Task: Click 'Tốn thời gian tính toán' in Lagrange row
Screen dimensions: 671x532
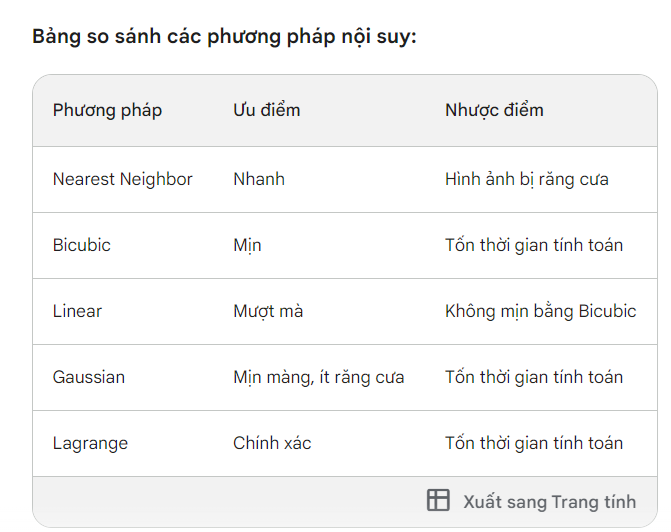Action: [x=533, y=443]
